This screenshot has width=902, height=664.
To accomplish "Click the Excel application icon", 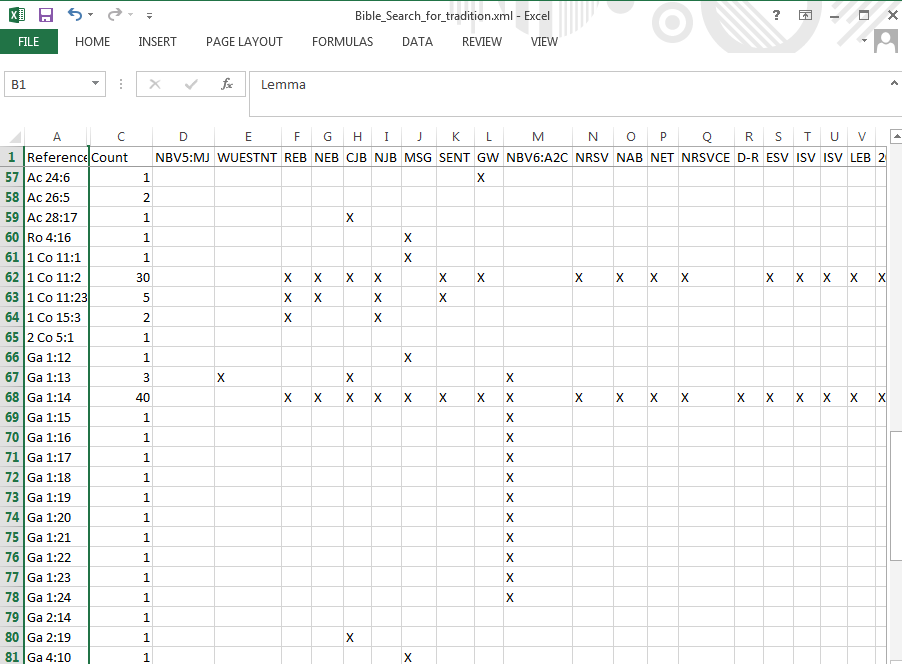I will 17,15.
